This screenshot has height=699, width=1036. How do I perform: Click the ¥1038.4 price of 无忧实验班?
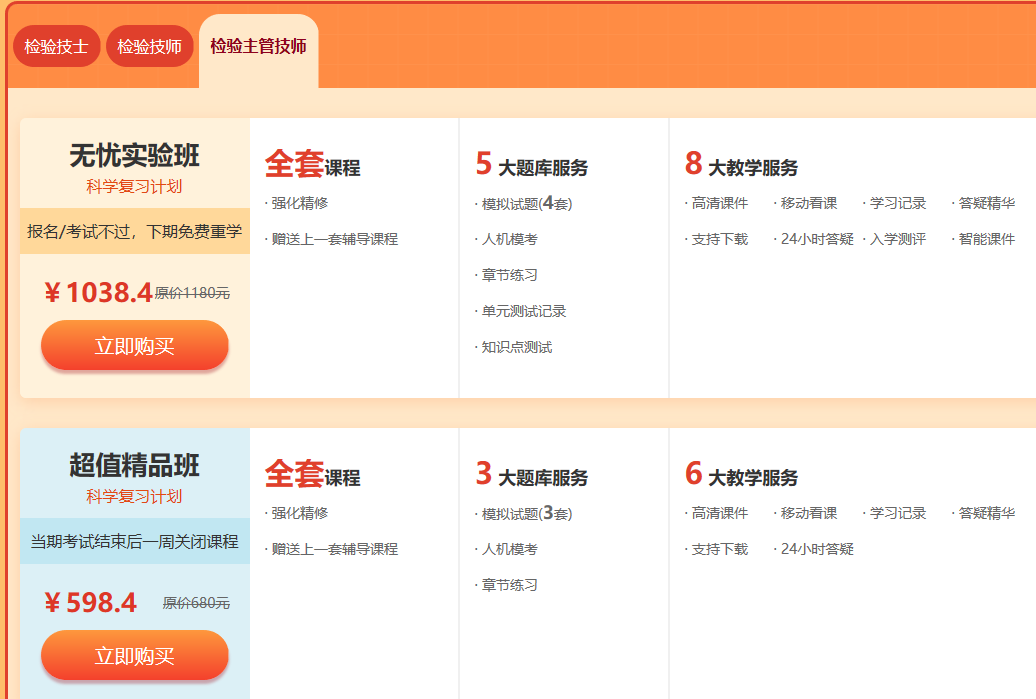[x=99, y=292]
